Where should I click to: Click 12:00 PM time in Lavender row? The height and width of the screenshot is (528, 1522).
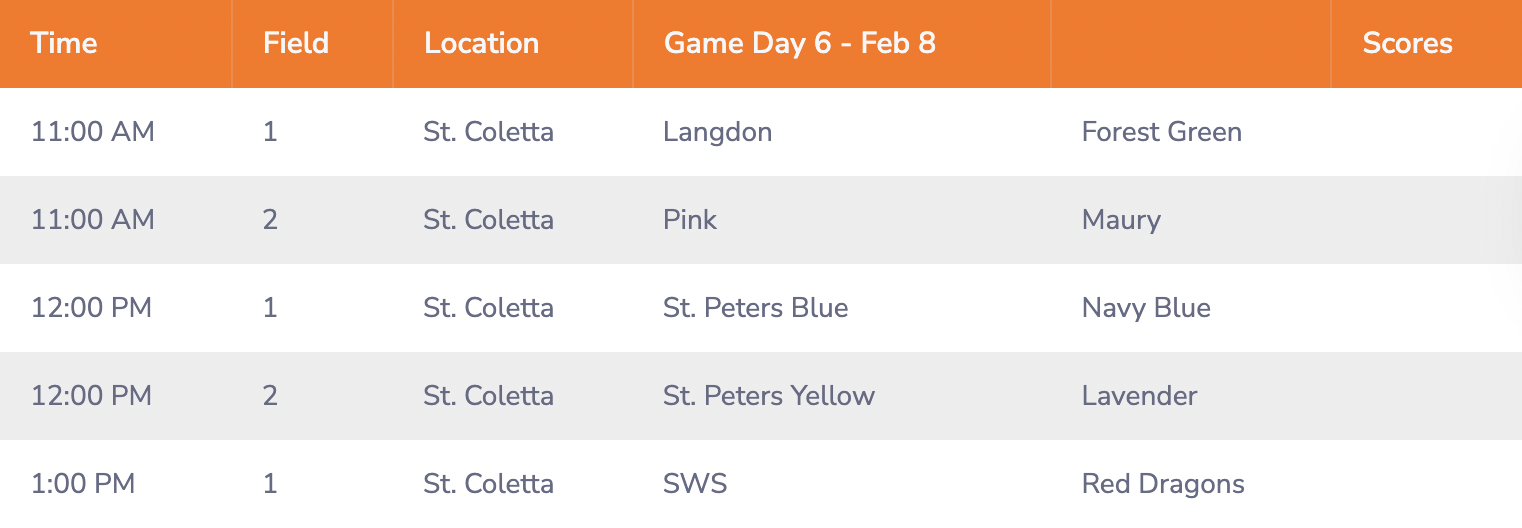click(92, 396)
